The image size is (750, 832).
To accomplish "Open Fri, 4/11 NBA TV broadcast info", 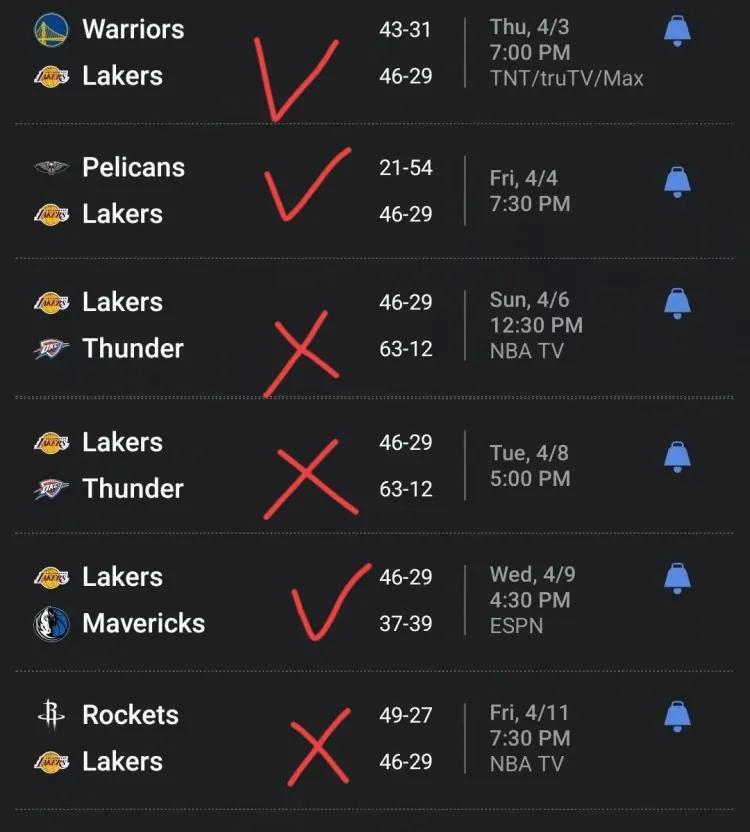I will (x=527, y=764).
